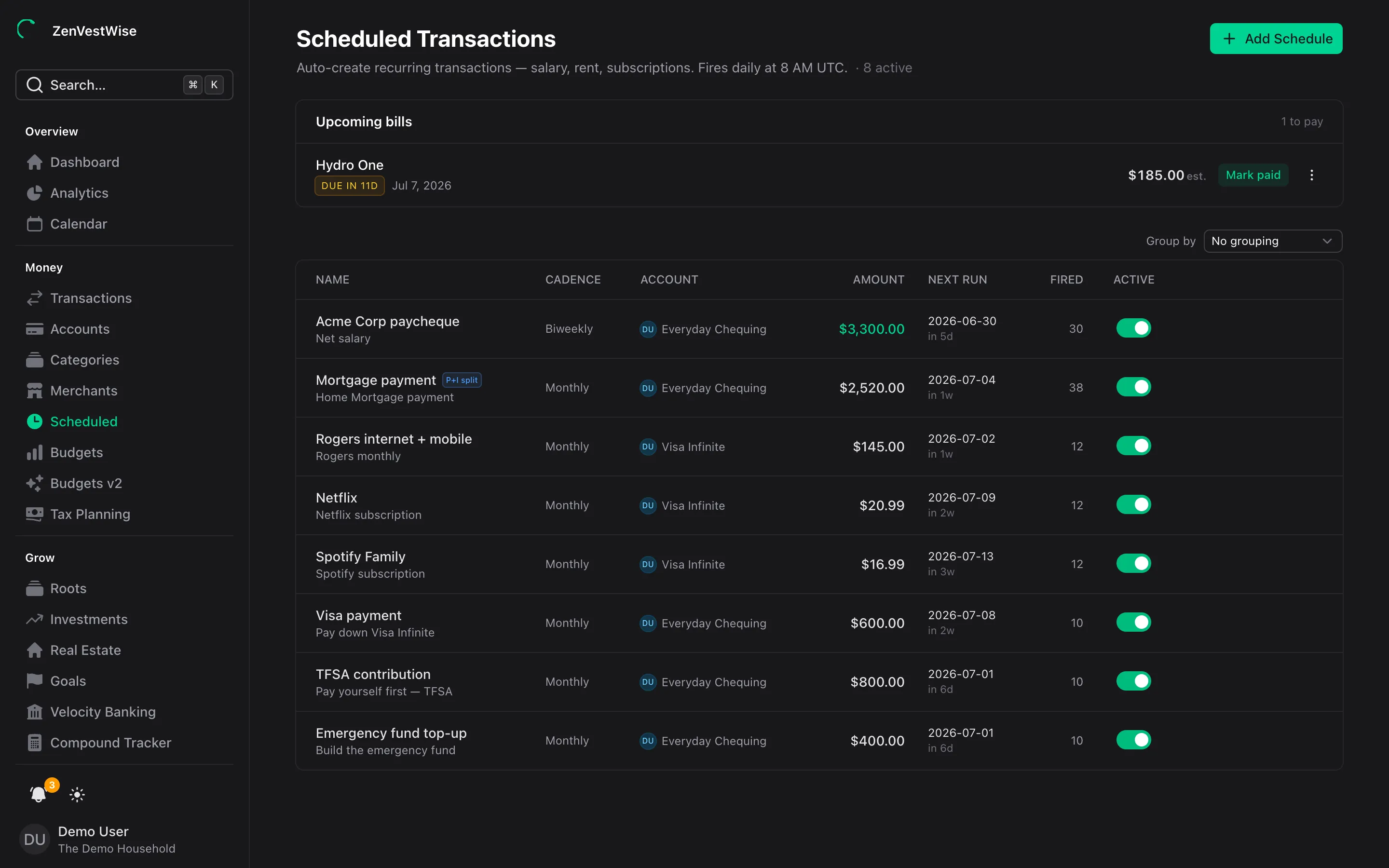Navigate to Budgets v2
The width and height of the screenshot is (1389, 868).
[124, 483]
